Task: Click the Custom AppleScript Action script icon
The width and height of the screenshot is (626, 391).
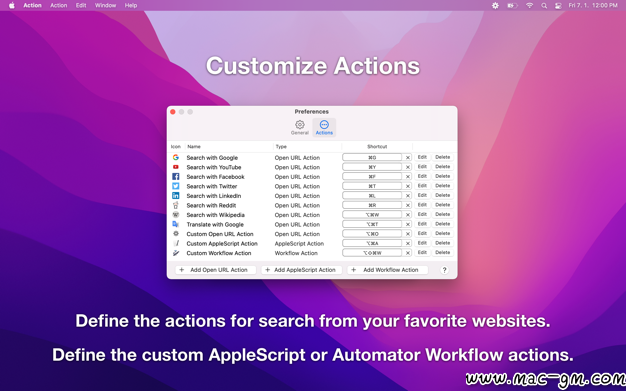Action: coord(176,243)
